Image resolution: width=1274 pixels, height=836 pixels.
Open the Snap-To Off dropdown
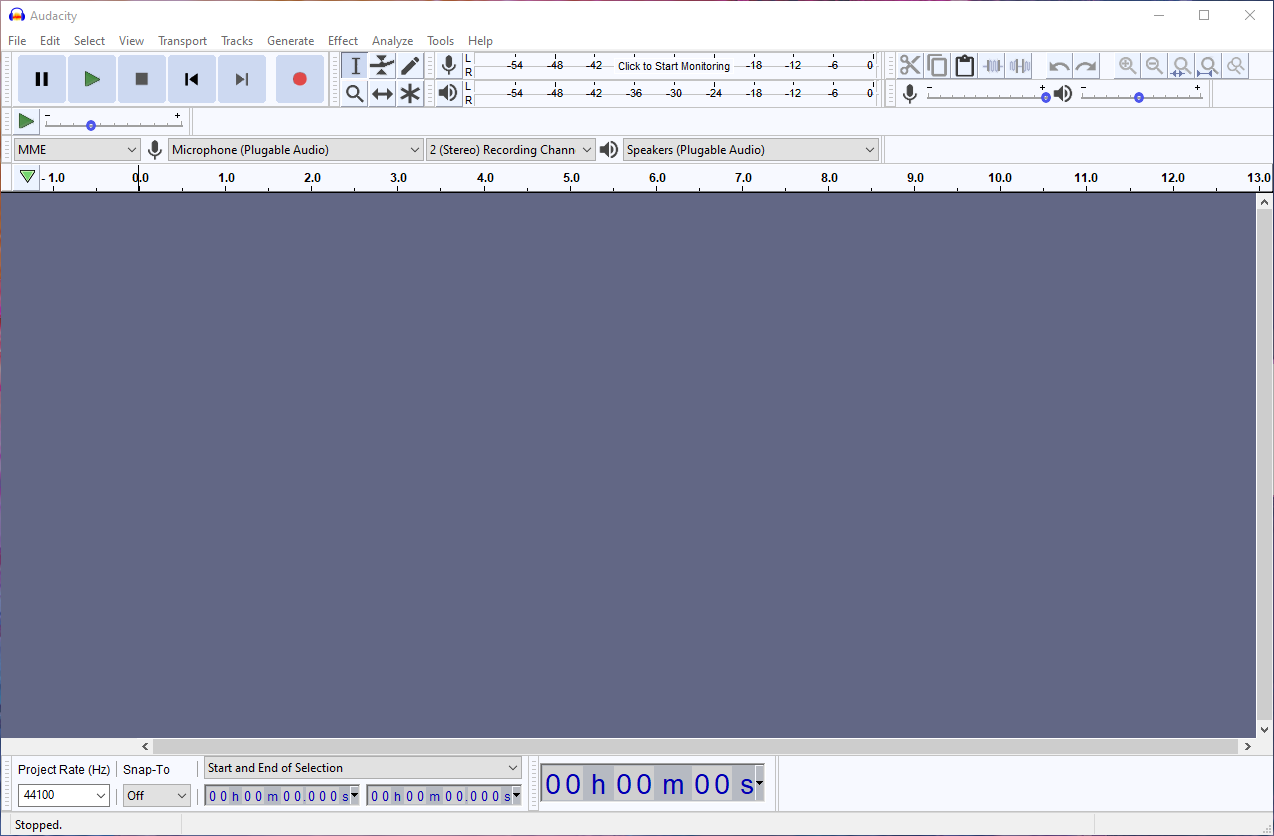coord(157,796)
